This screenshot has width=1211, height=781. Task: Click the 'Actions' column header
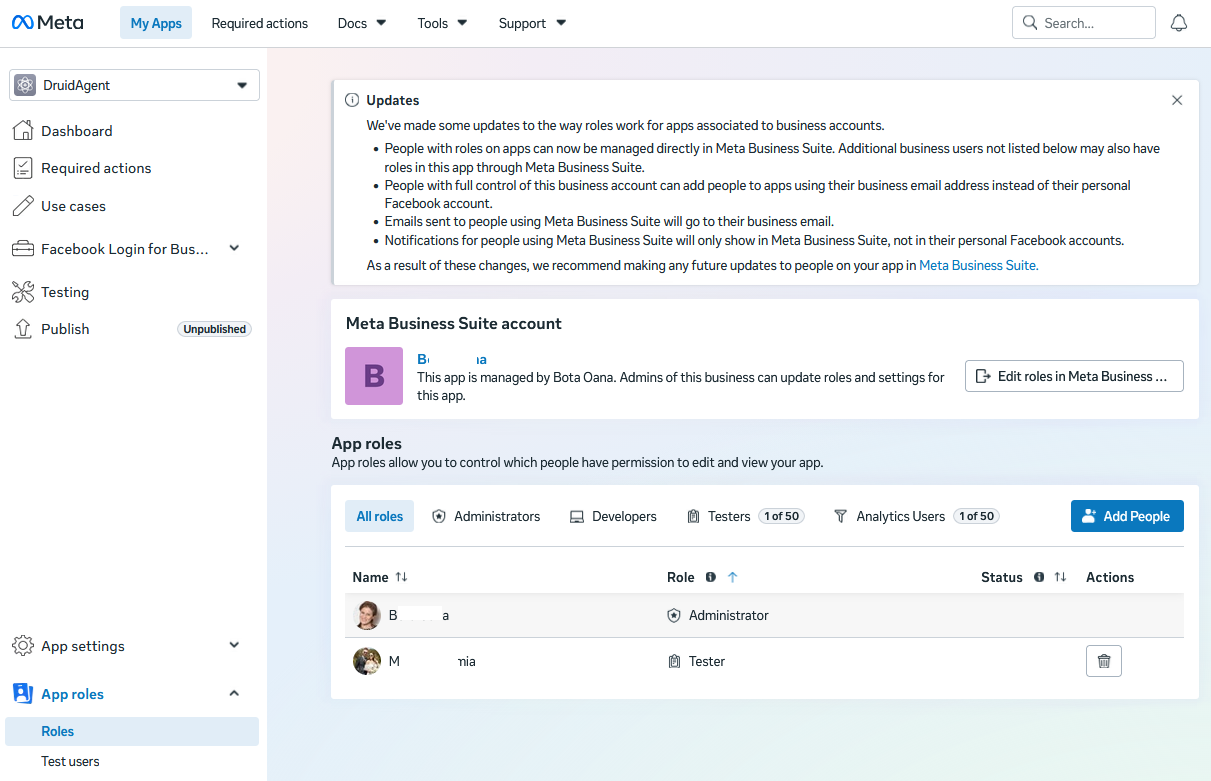tap(1110, 577)
